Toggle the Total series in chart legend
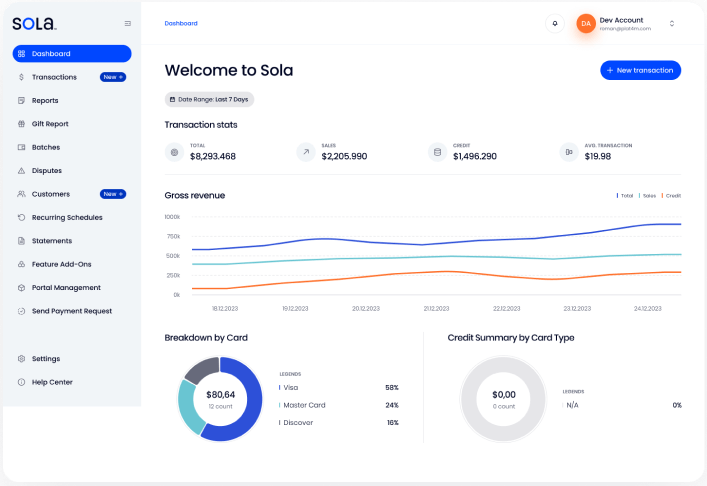Image resolution: width=707 pixels, height=486 pixels. coord(626,196)
